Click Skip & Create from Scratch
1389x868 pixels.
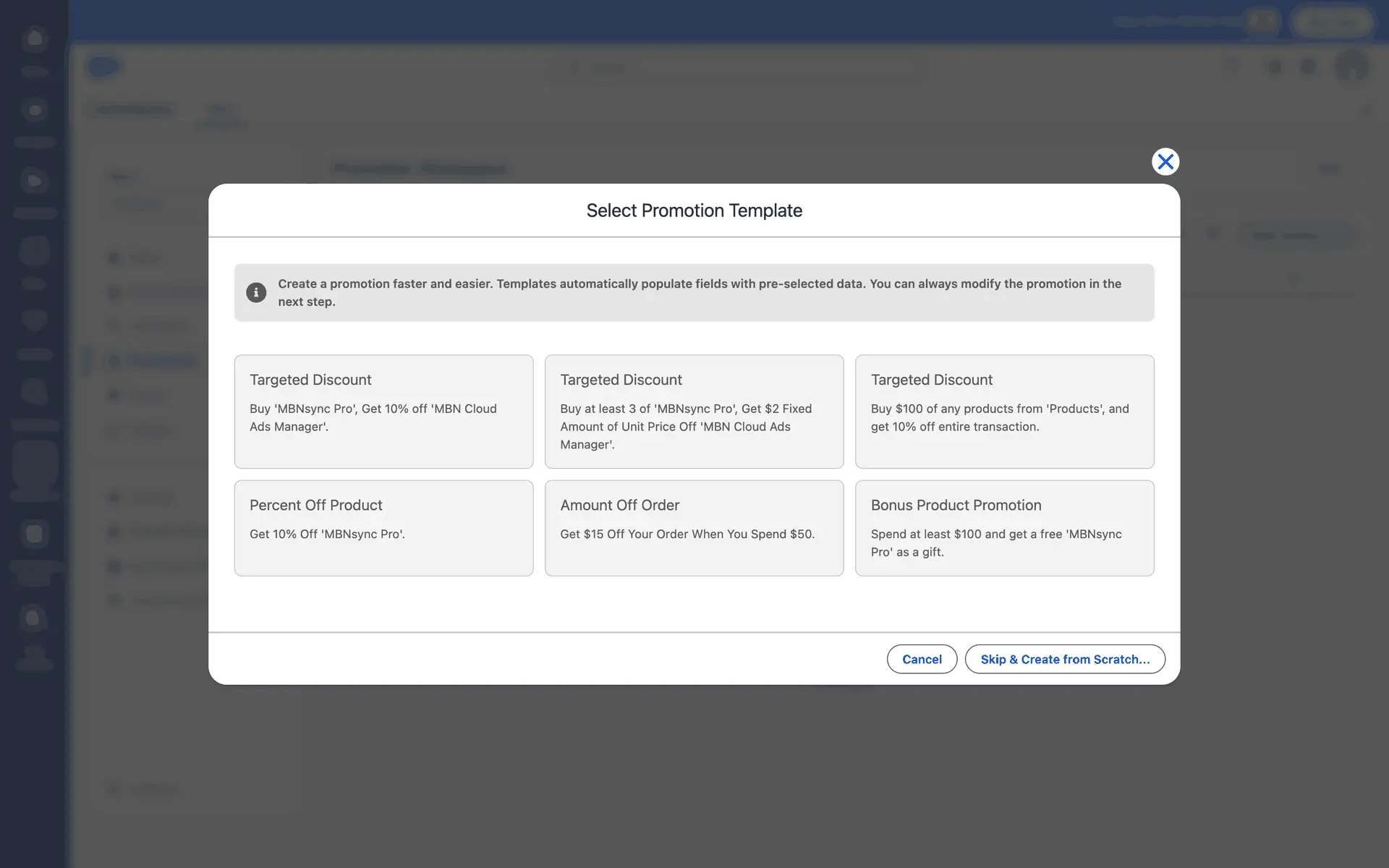[1064, 659]
